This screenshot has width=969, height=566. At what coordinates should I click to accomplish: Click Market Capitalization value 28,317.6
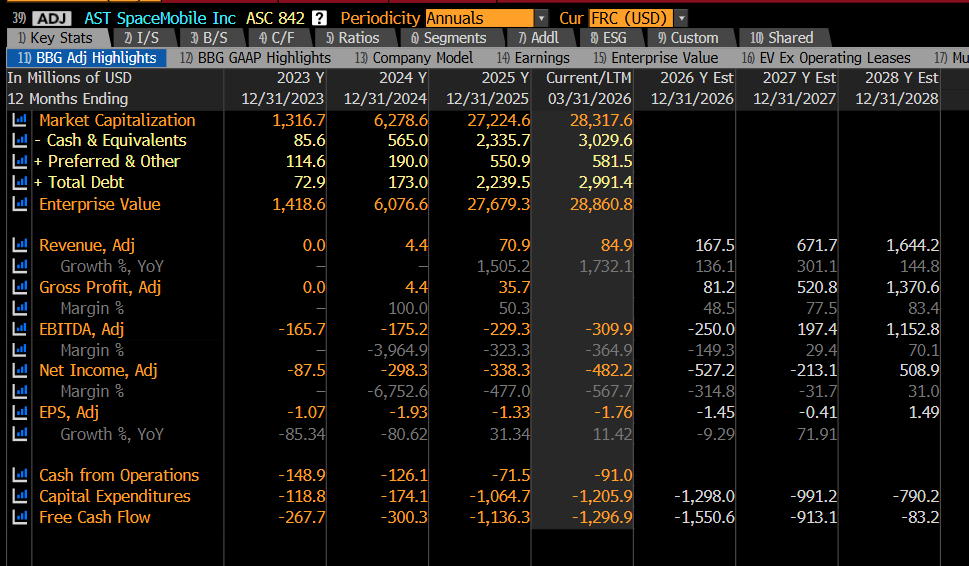pos(601,120)
